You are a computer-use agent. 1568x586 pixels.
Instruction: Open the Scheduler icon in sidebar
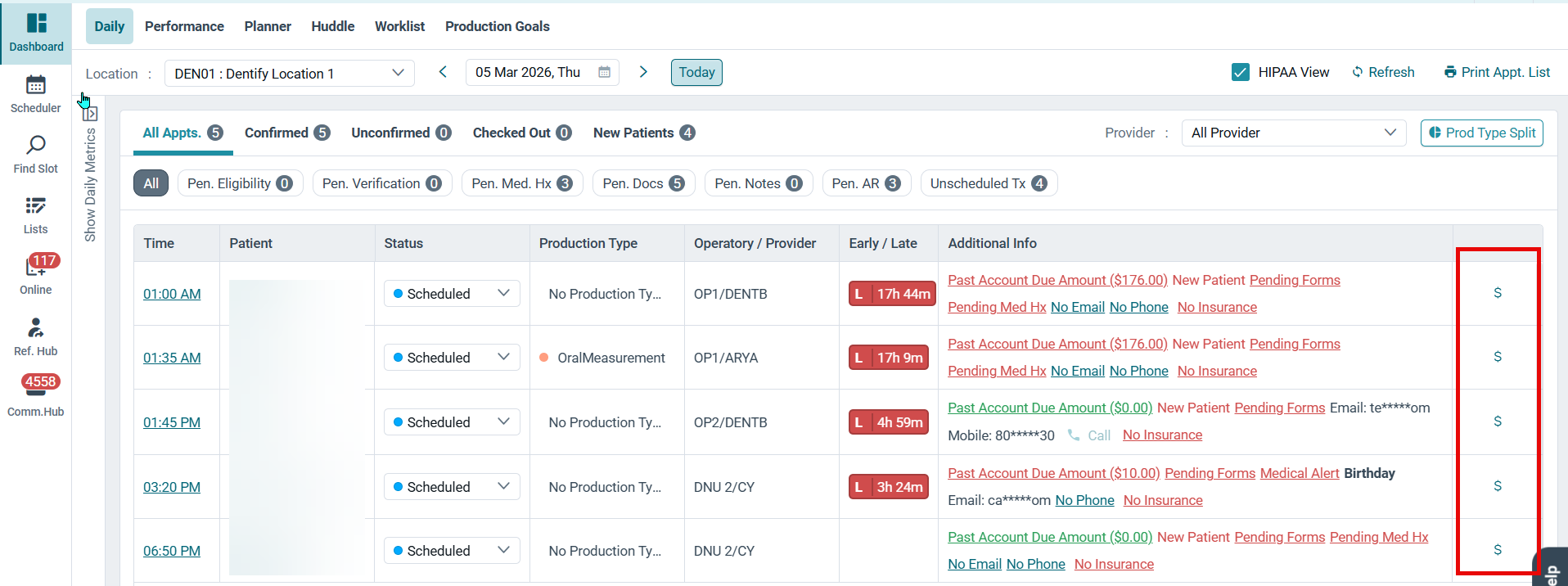(x=35, y=85)
